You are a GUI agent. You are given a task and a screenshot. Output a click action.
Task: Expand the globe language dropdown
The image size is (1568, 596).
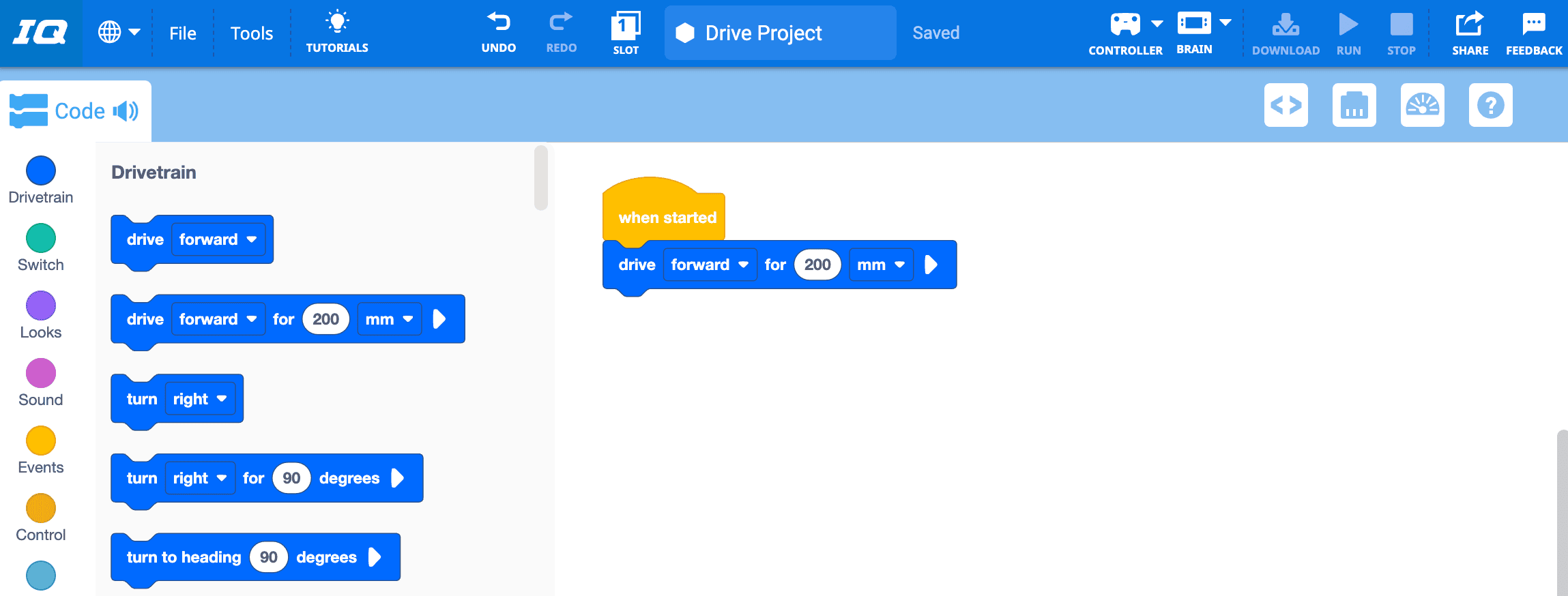pos(119,32)
